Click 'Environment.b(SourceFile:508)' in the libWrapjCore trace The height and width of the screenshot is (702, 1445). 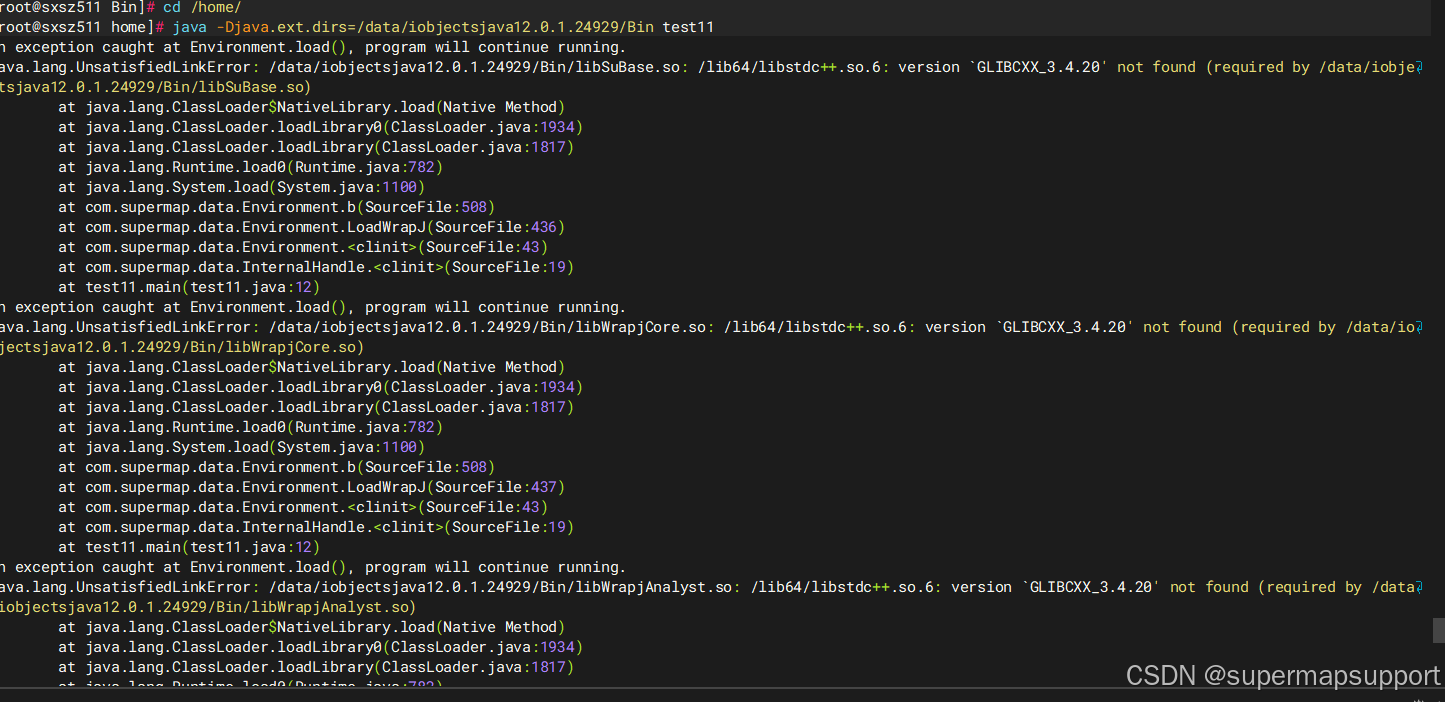click(276, 467)
